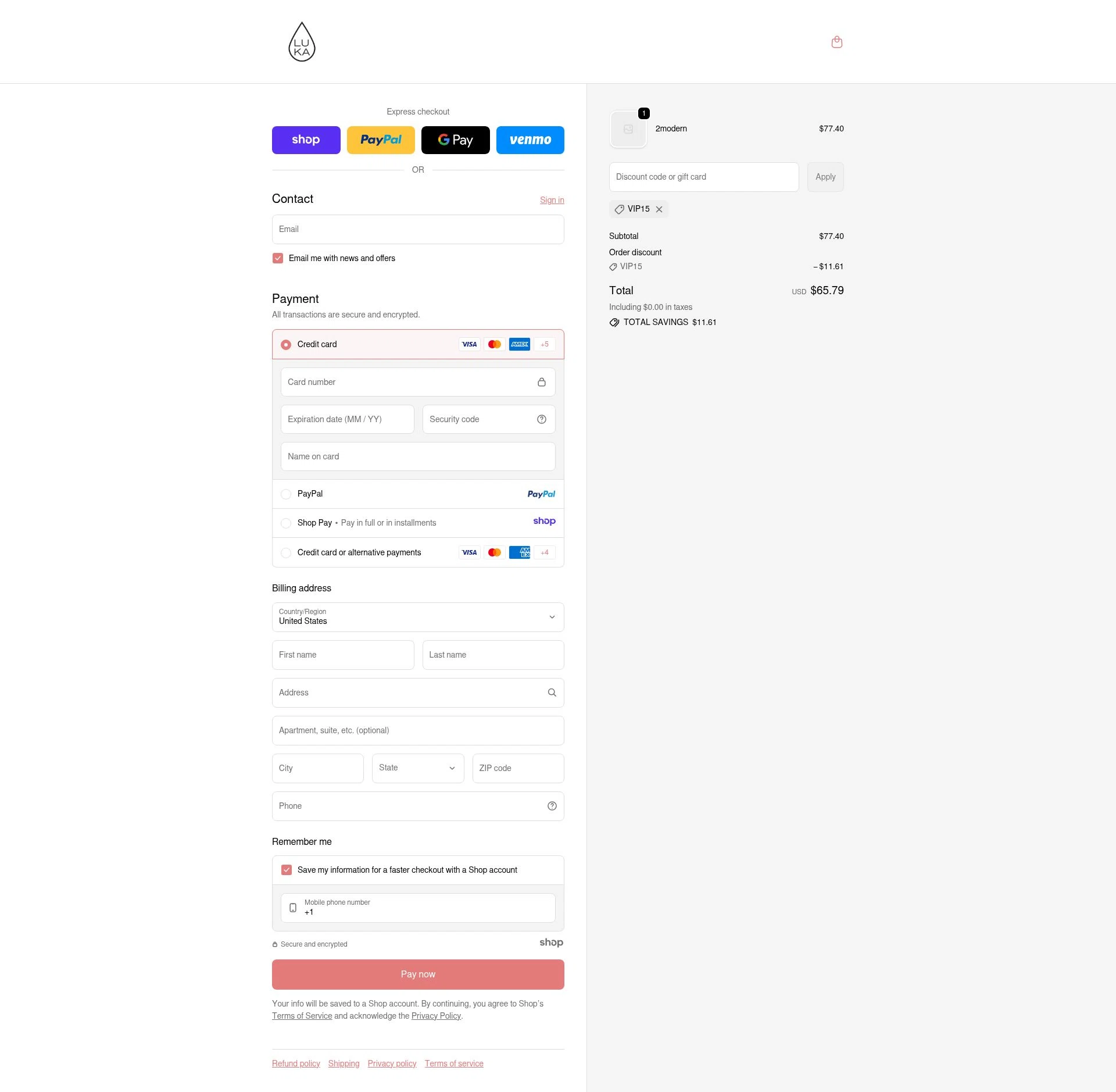Open the Terms of service page
The width and height of the screenshot is (1116, 1092).
(454, 1063)
